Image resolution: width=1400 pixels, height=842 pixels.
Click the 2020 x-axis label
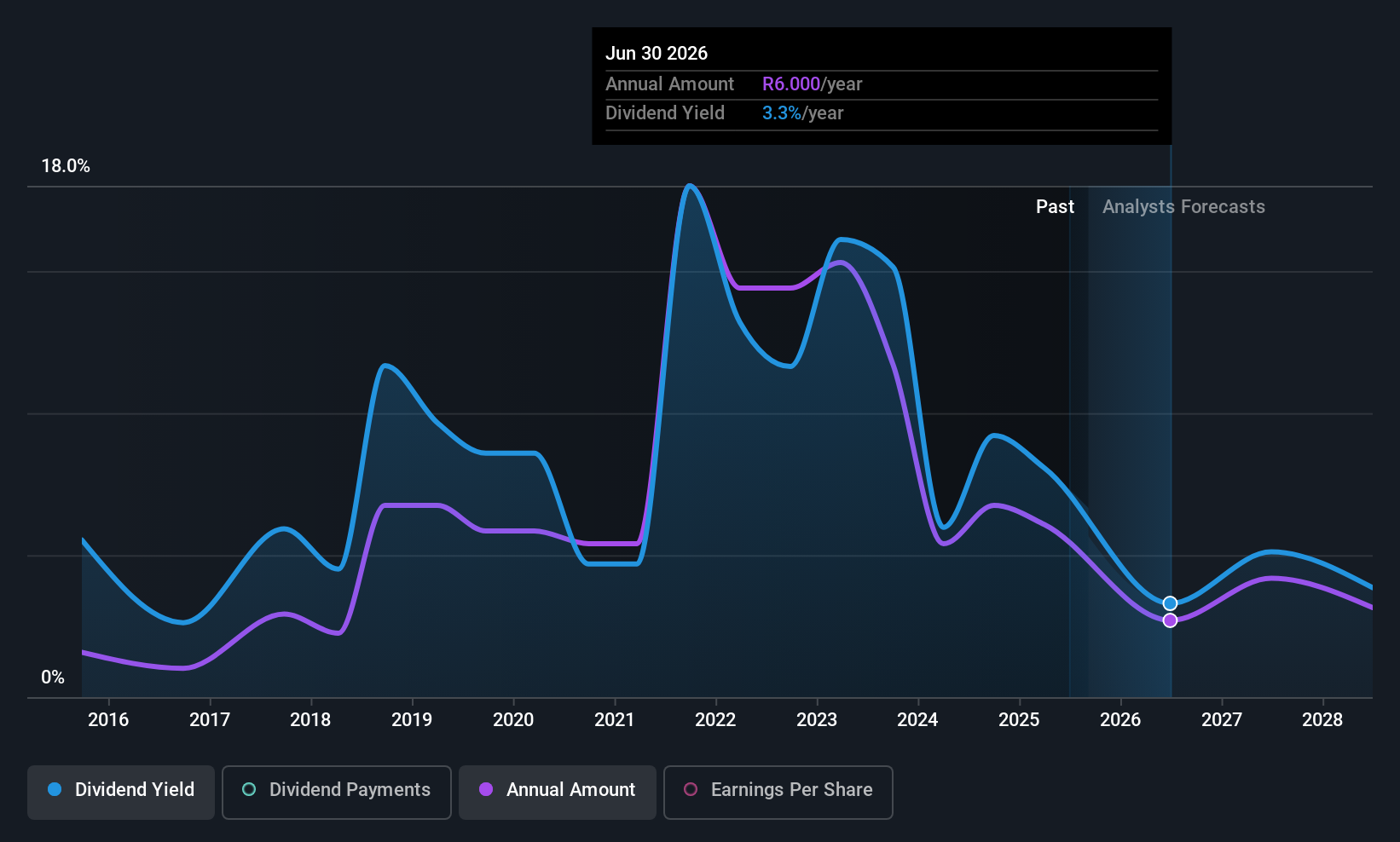(x=513, y=720)
